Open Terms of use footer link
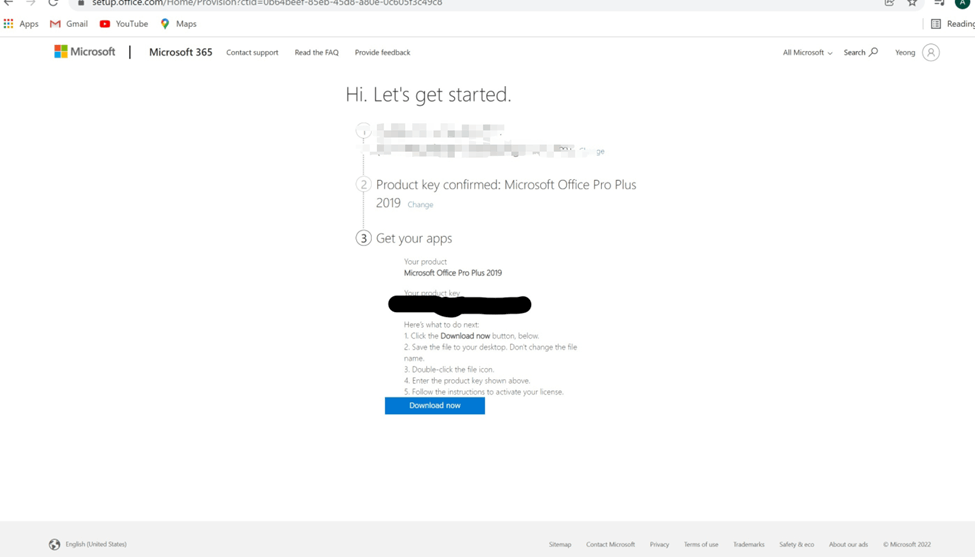Screen dimensions: 975x557 (701, 545)
